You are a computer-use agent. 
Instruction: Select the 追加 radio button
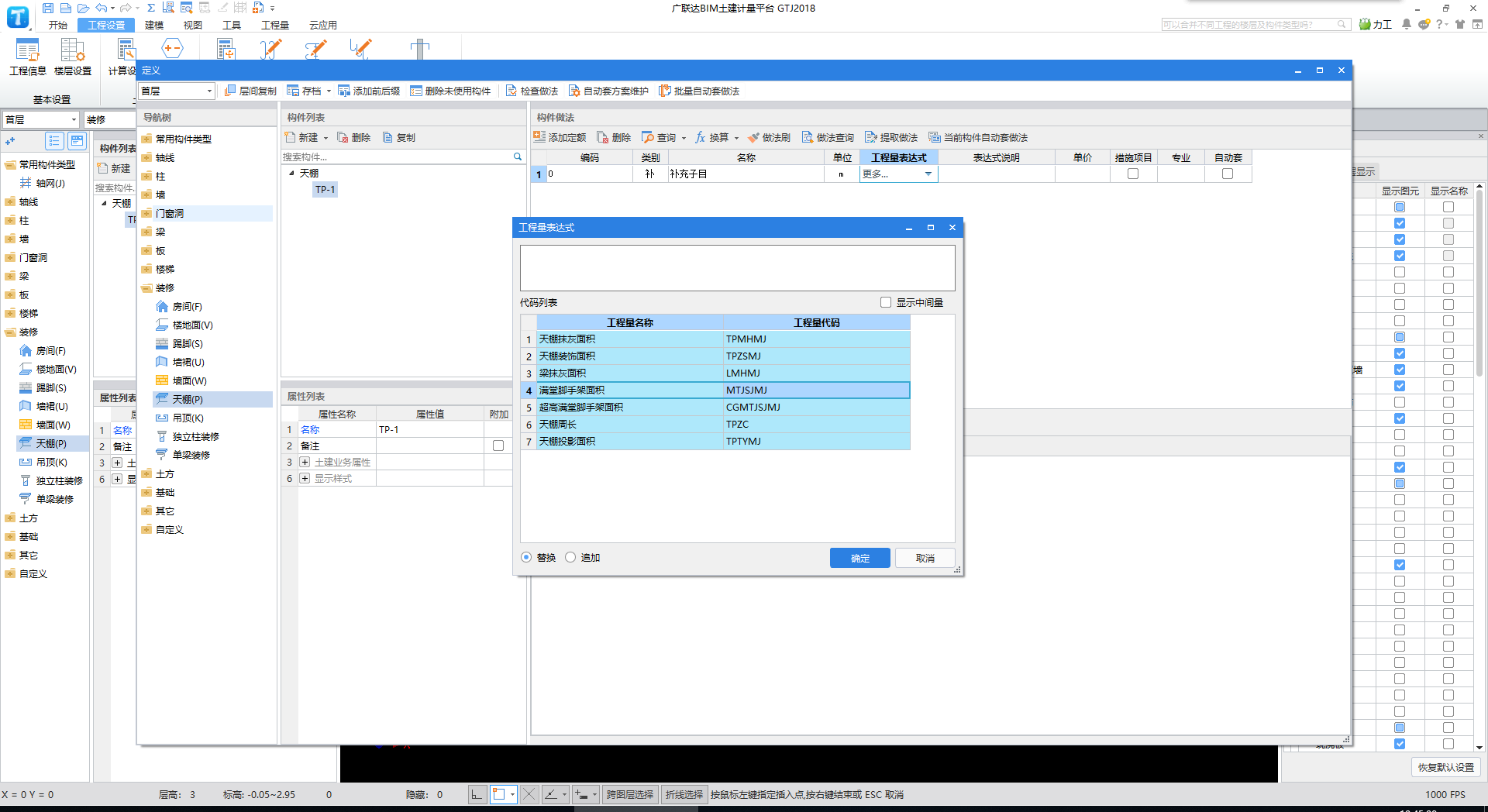tap(570, 557)
